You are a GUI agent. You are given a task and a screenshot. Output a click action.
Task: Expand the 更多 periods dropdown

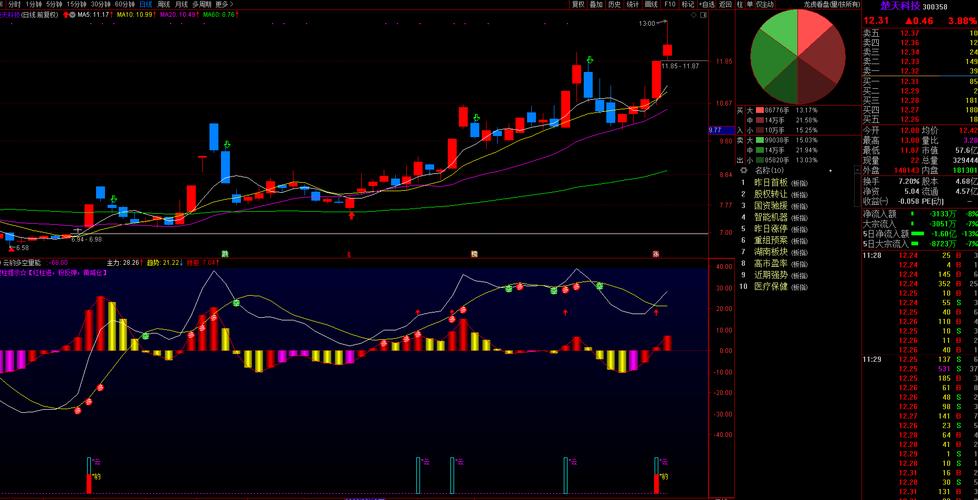click(x=224, y=5)
